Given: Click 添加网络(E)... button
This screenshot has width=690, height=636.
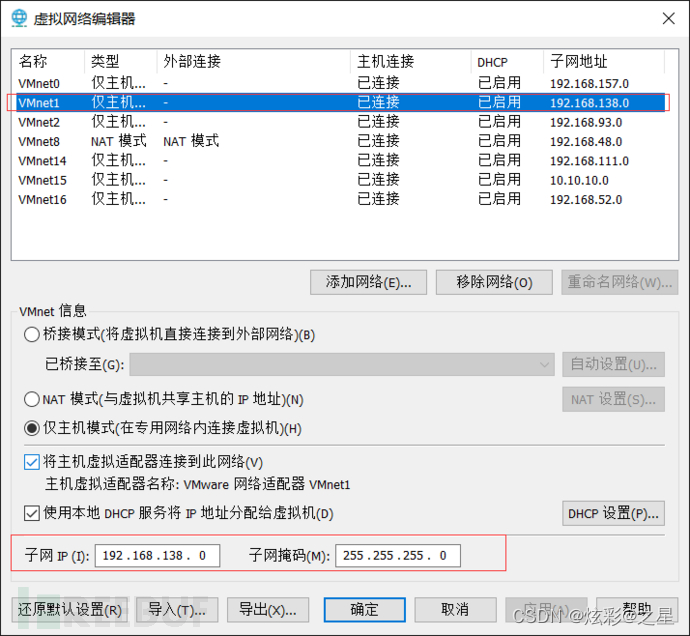Looking at the screenshot, I should [368, 282].
